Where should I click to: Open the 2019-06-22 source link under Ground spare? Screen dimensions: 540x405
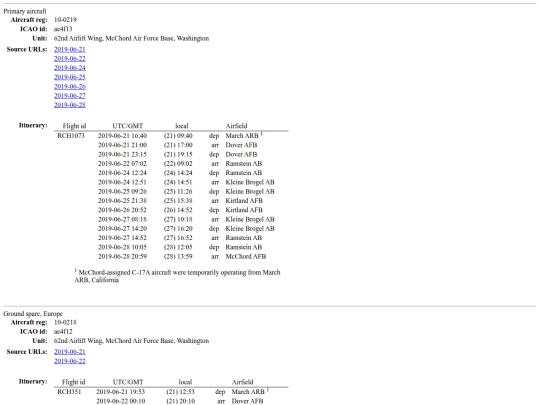[x=70, y=361]
